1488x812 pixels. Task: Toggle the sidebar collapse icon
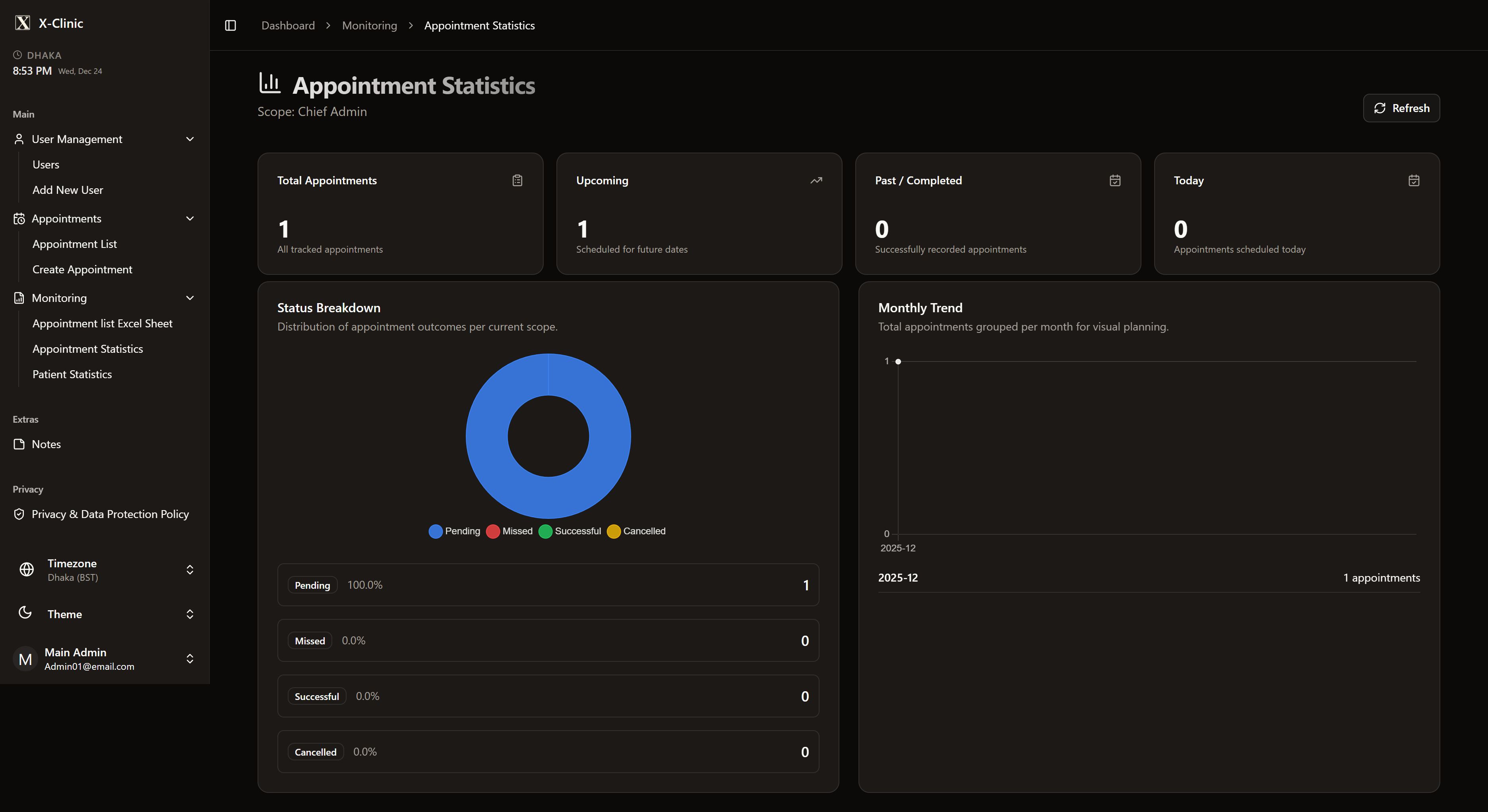point(231,25)
